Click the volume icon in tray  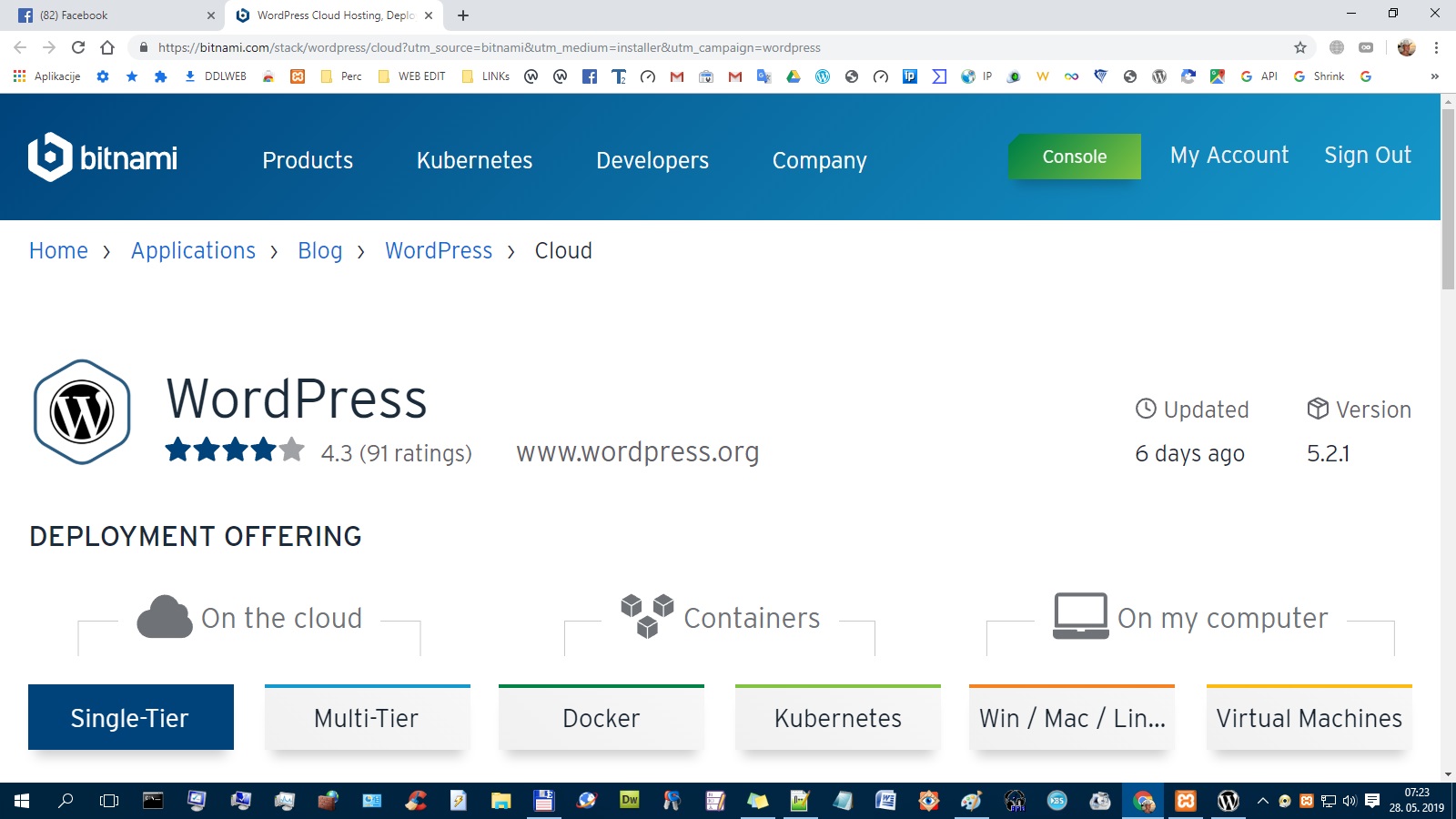tap(1350, 801)
